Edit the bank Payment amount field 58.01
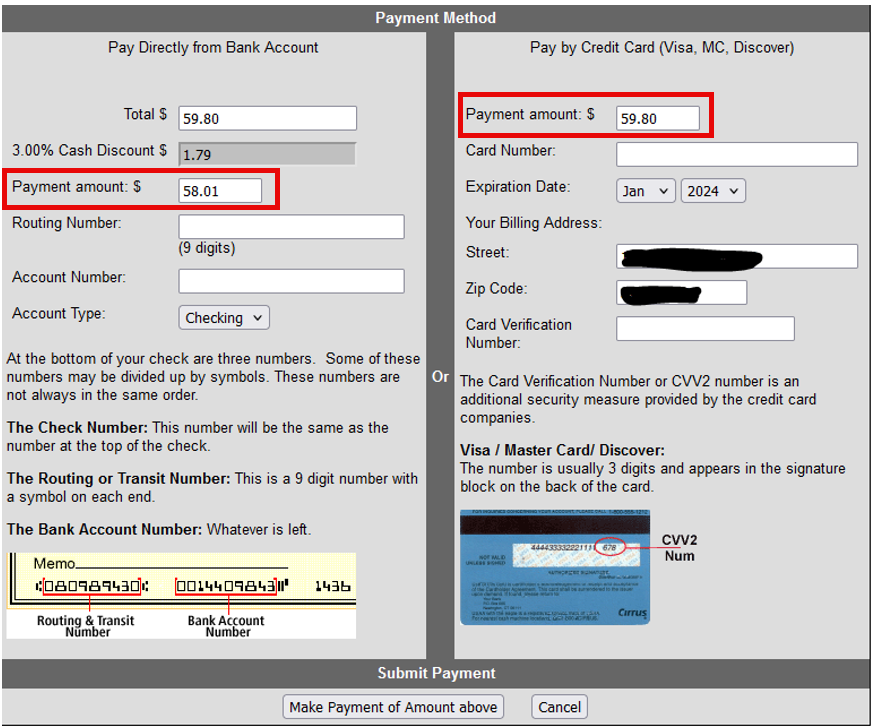Image resolution: width=874 pixels, height=728 pixels. 220,190
